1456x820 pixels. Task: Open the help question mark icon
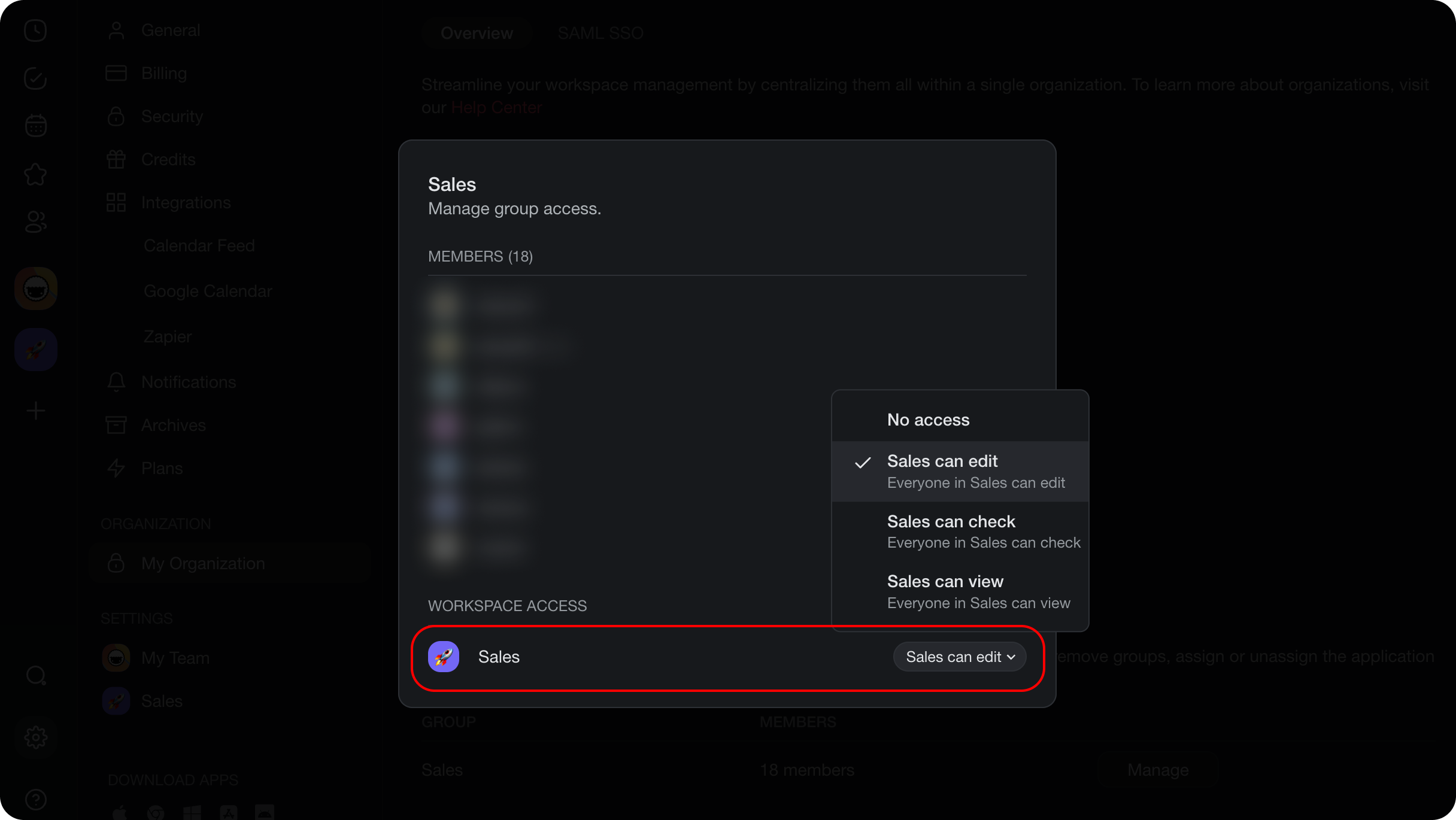(35, 799)
